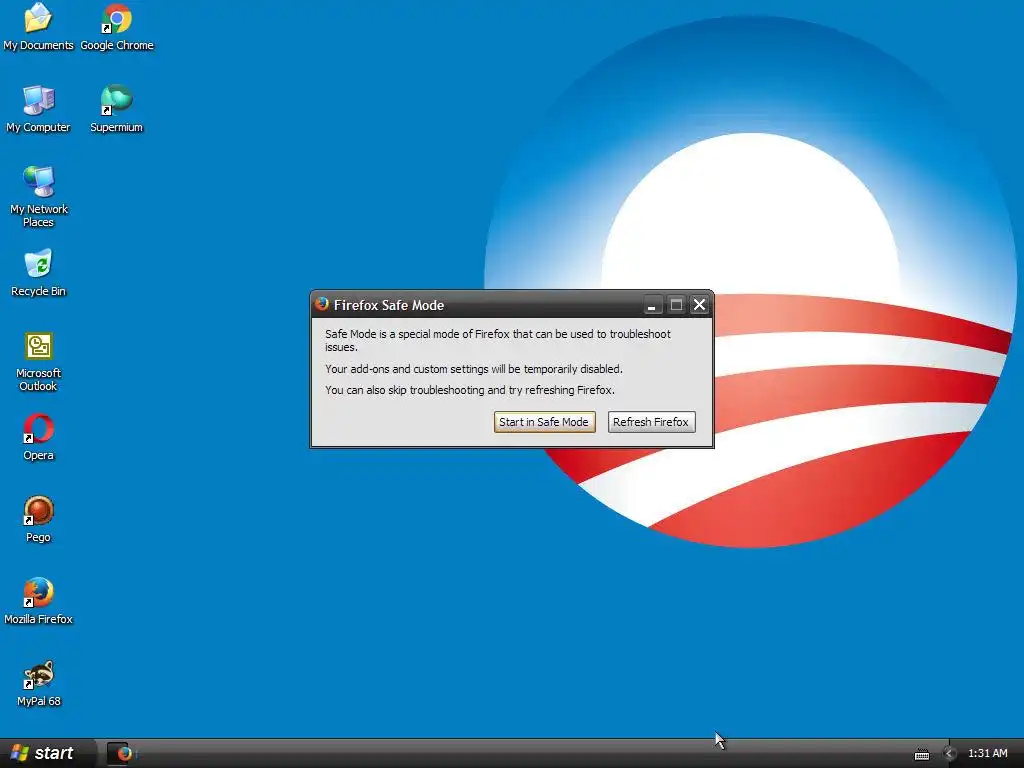Click Start in Safe Mode button
The width and height of the screenshot is (1024, 768).
[544, 422]
